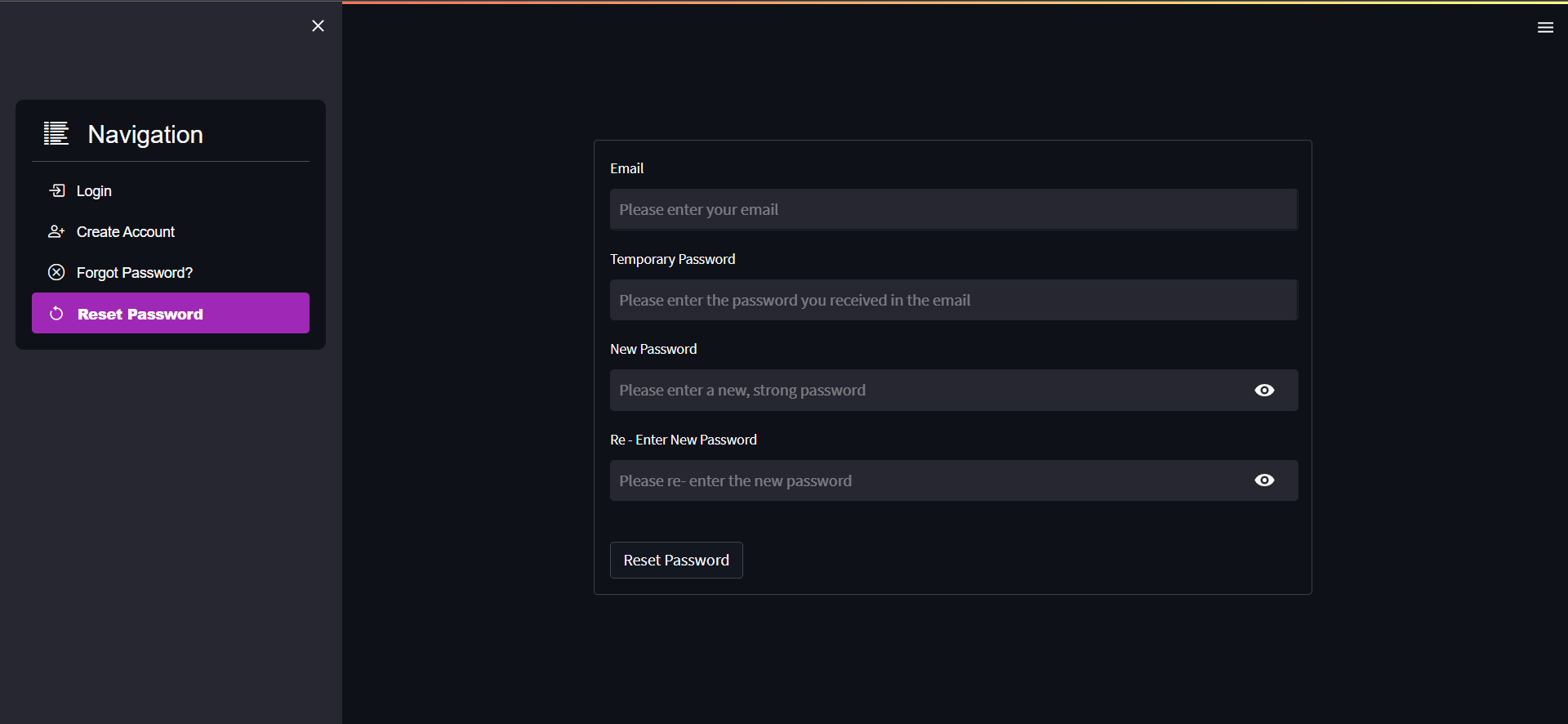The image size is (1568, 724).
Task: Toggle visibility of the re-entered new password
Action: 1264,480
